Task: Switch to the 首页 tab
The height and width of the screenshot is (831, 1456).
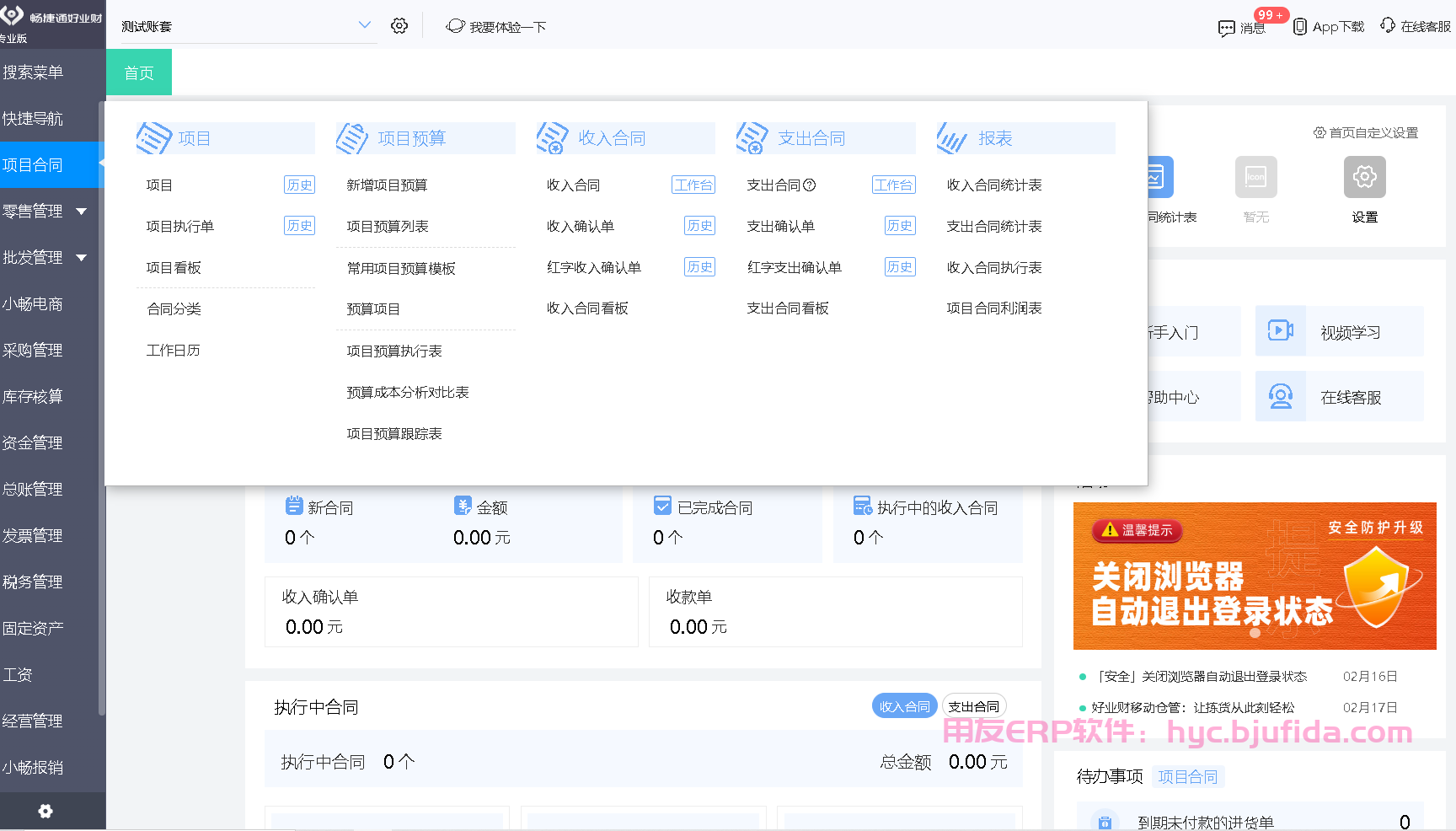Action: click(139, 72)
